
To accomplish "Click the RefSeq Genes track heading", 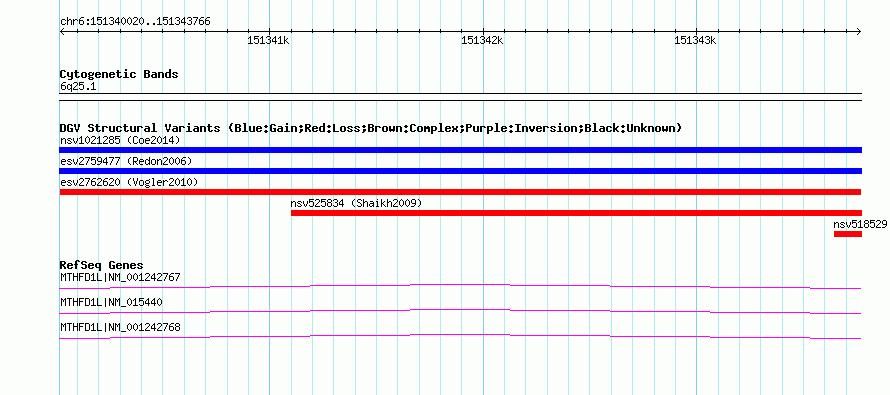I will (x=102, y=265).
